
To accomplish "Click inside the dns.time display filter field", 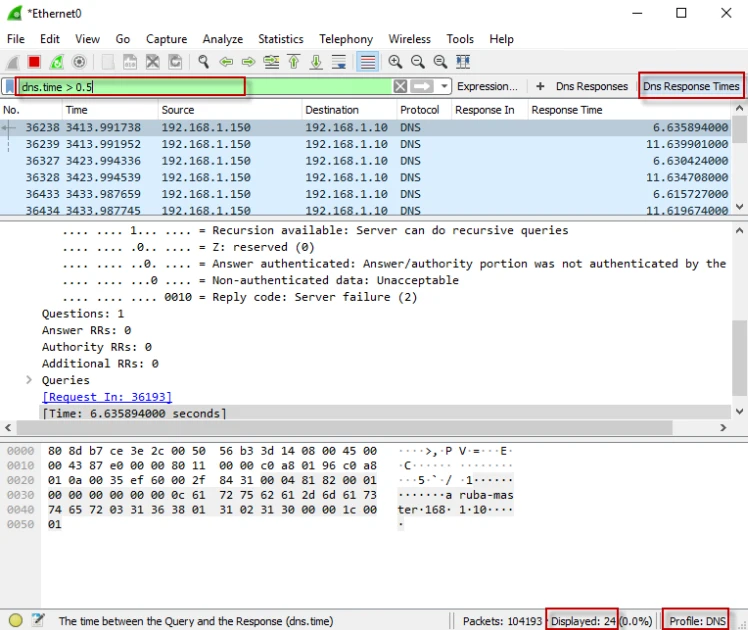I will [200, 87].
